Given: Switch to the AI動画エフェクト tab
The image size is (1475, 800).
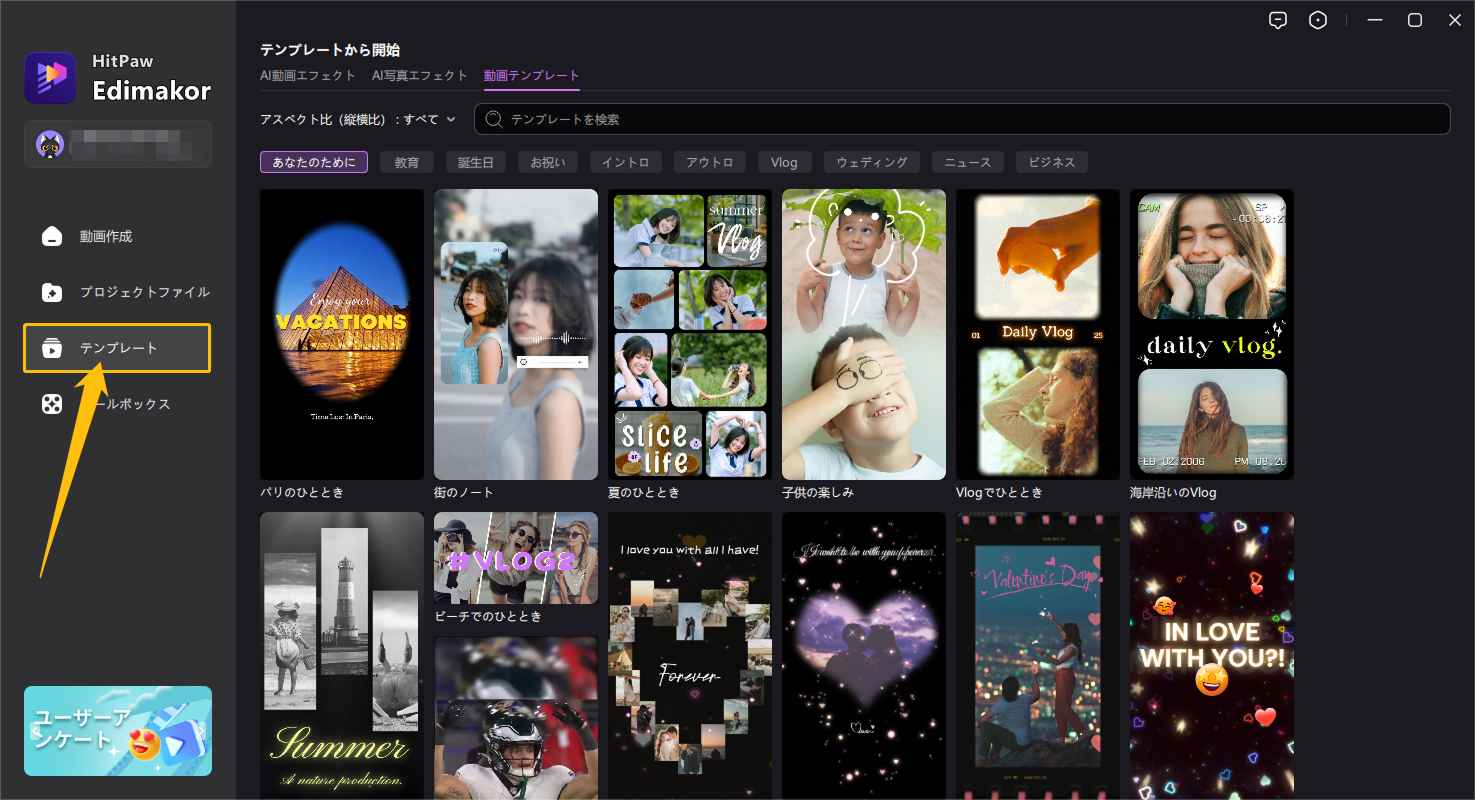Looking at the screenshot, I should pyautogui.click(x=308, y=76).
